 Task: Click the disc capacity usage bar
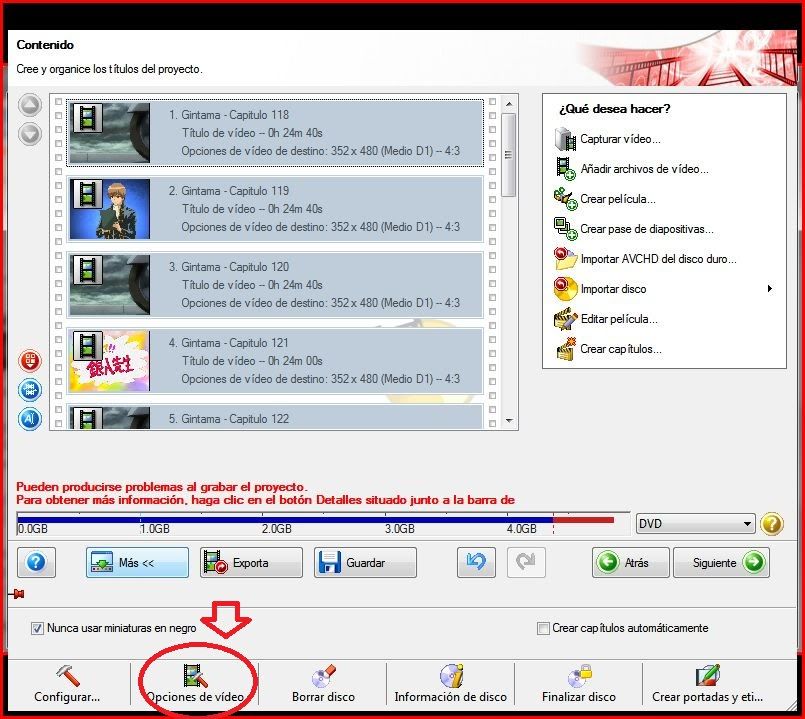(323, 523)
